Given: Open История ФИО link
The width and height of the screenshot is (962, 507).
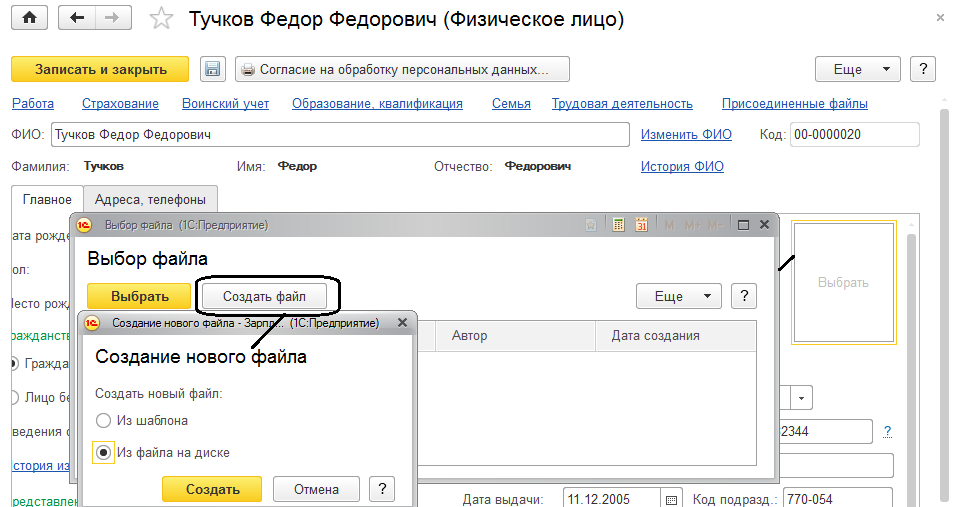Looking at the screenshot, I should point(682,166).
